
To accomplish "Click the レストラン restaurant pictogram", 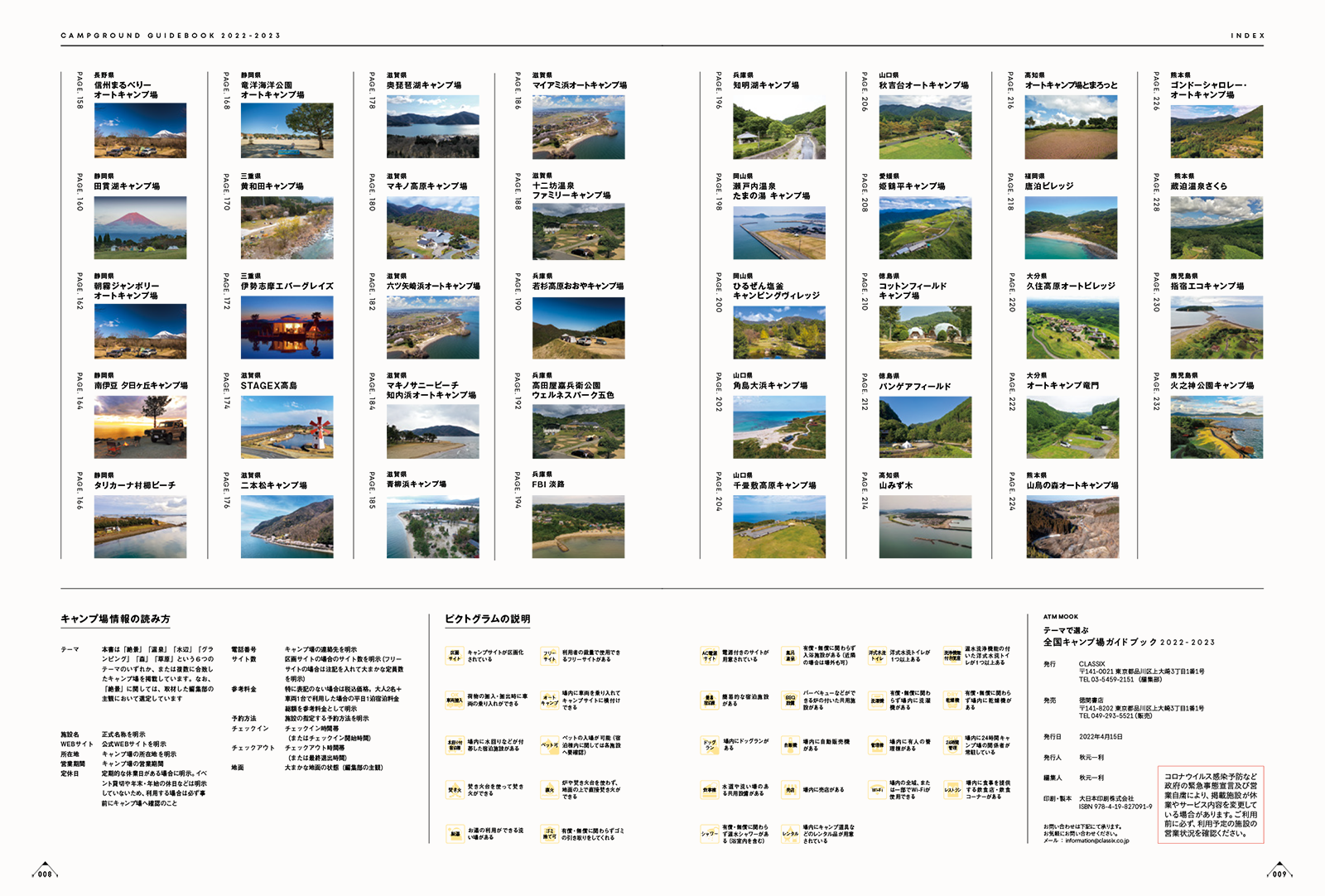I will point(952,790).
